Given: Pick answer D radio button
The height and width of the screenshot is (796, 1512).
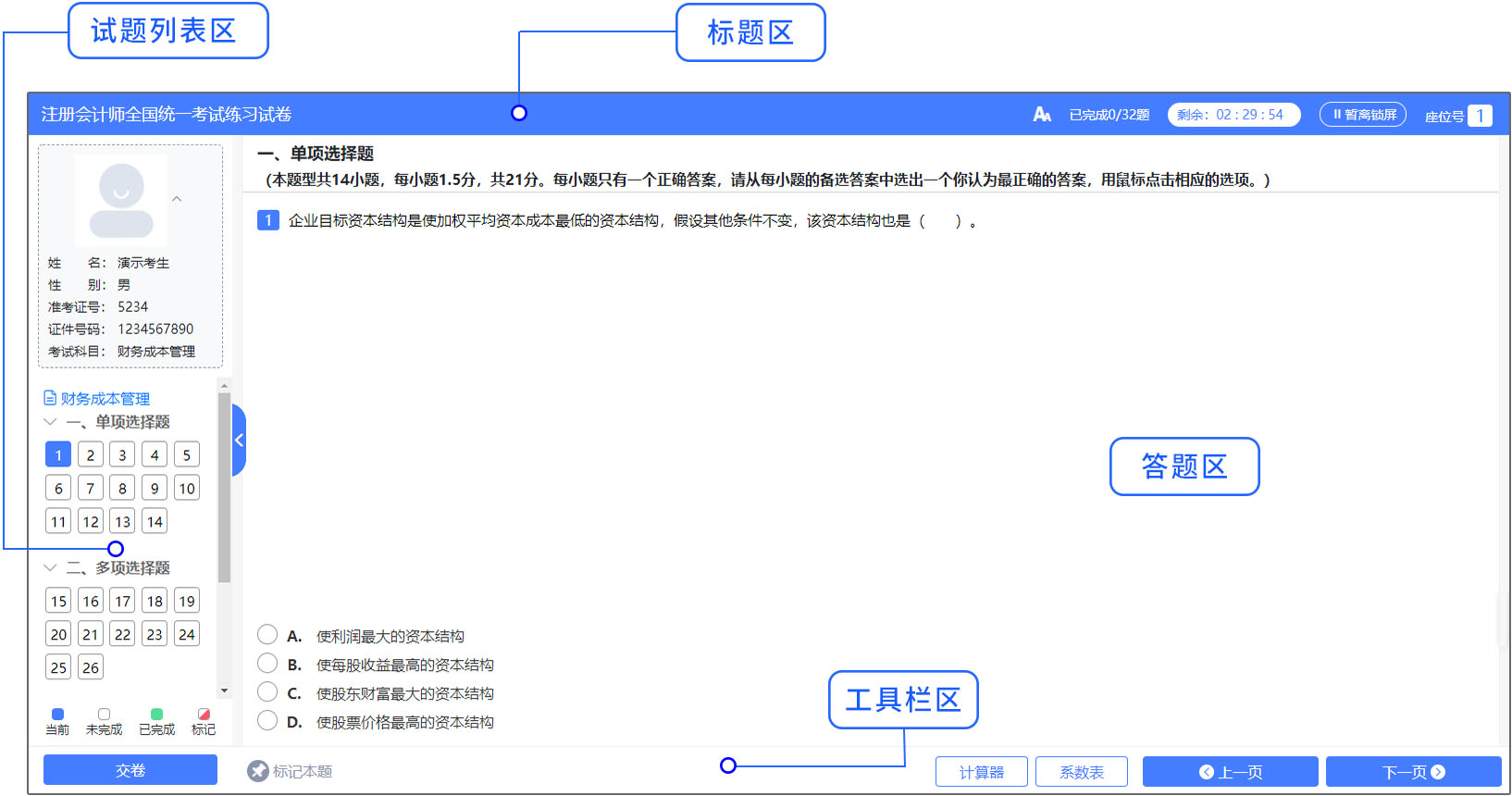Looking at the screenshot, I should [267, 721].
